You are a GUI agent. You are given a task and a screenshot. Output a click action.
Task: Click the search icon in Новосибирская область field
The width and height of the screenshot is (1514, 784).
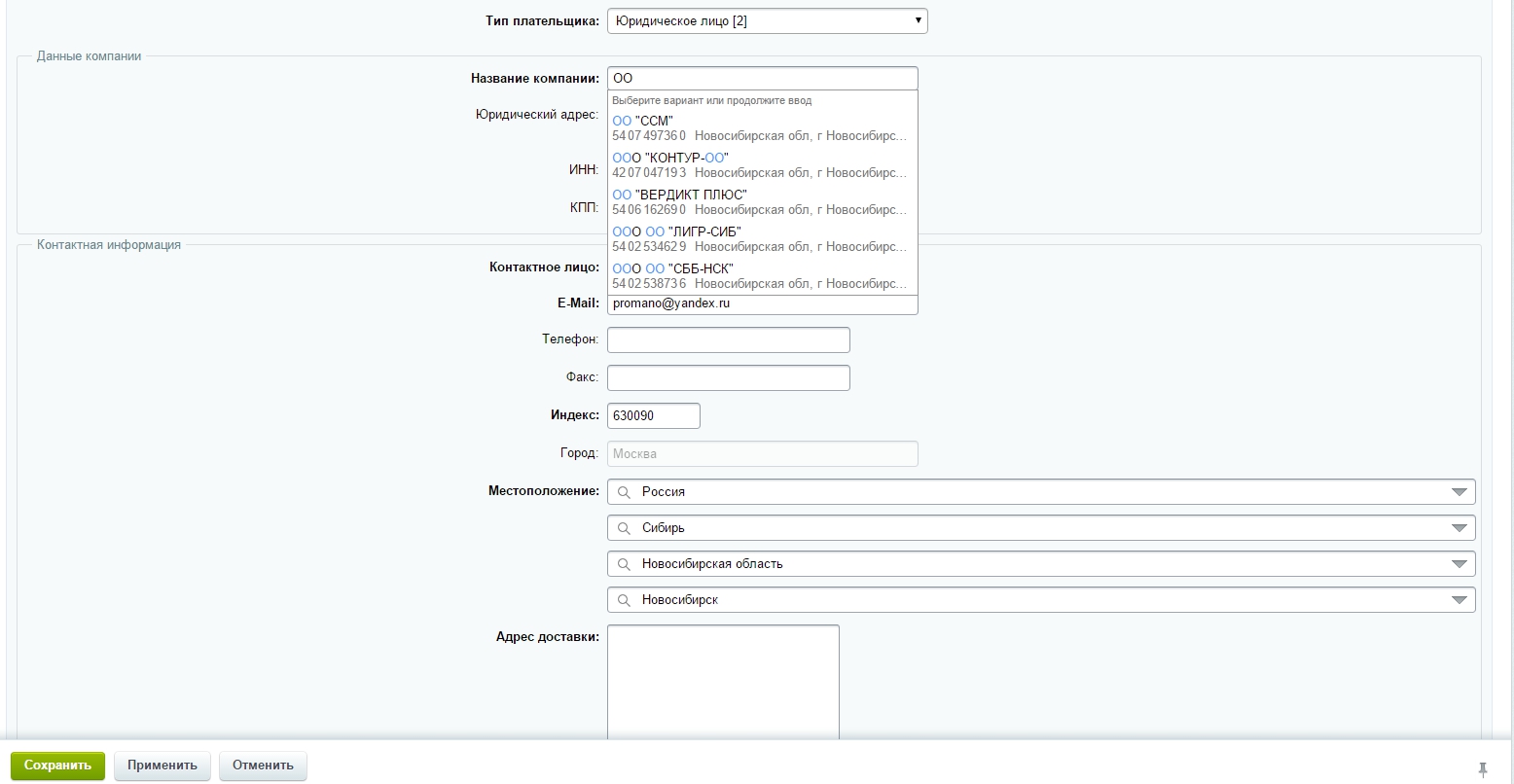(625, 564)
